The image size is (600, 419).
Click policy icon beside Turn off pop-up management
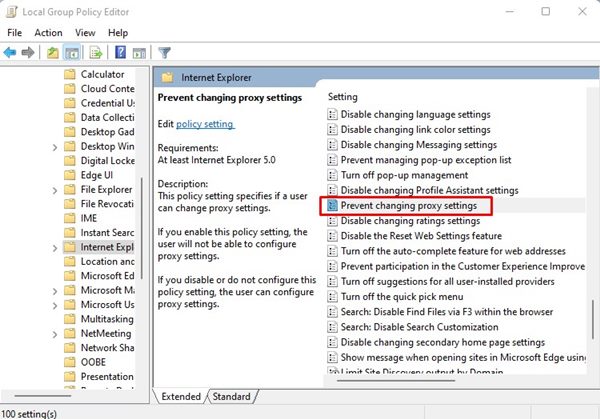(332, 175)
